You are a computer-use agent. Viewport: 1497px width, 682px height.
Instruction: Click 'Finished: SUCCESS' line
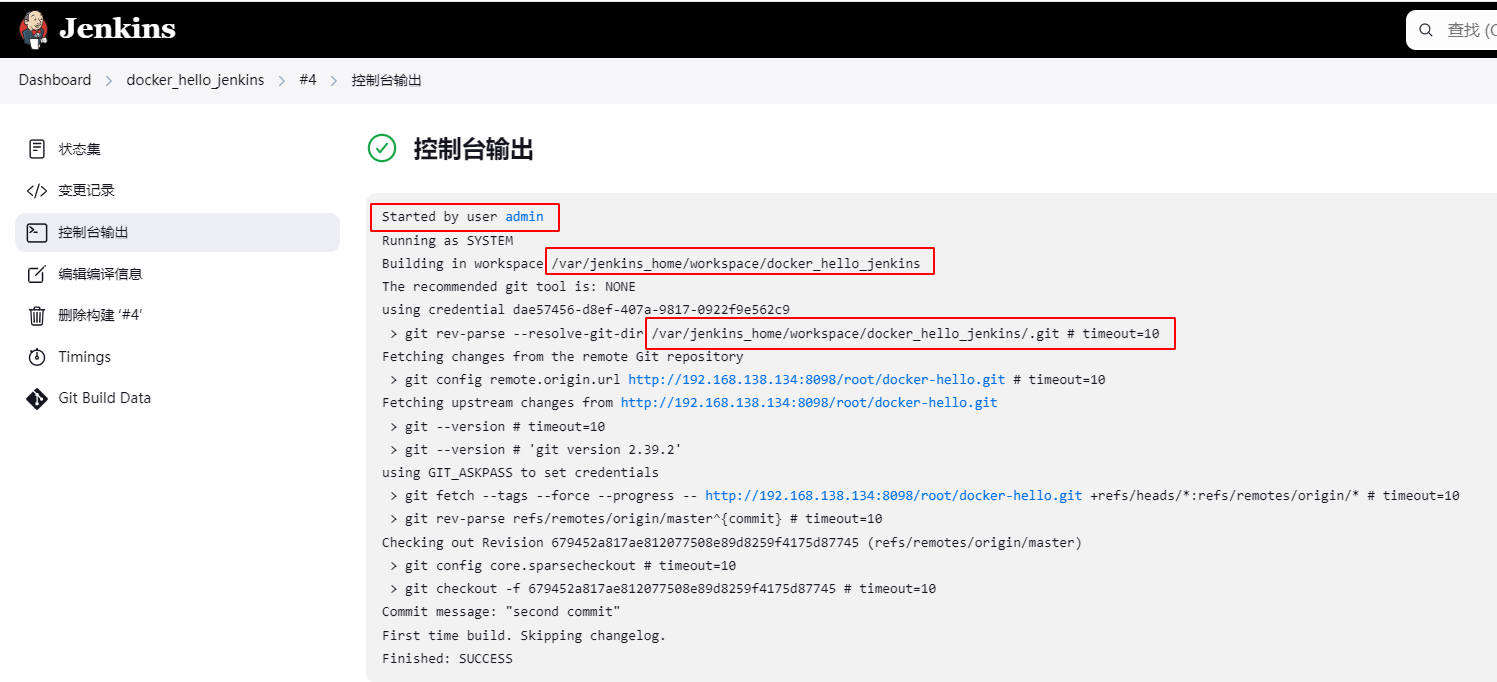coord(447,659)
